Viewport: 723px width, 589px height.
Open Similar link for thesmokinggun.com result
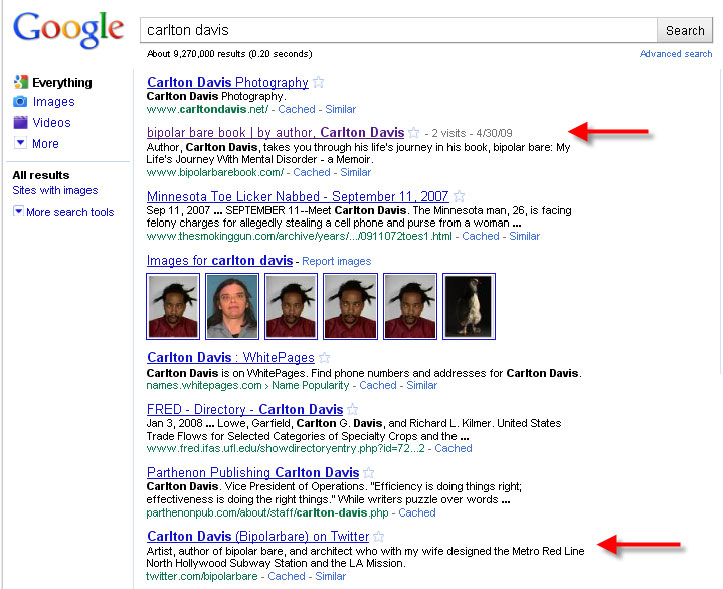525,236
